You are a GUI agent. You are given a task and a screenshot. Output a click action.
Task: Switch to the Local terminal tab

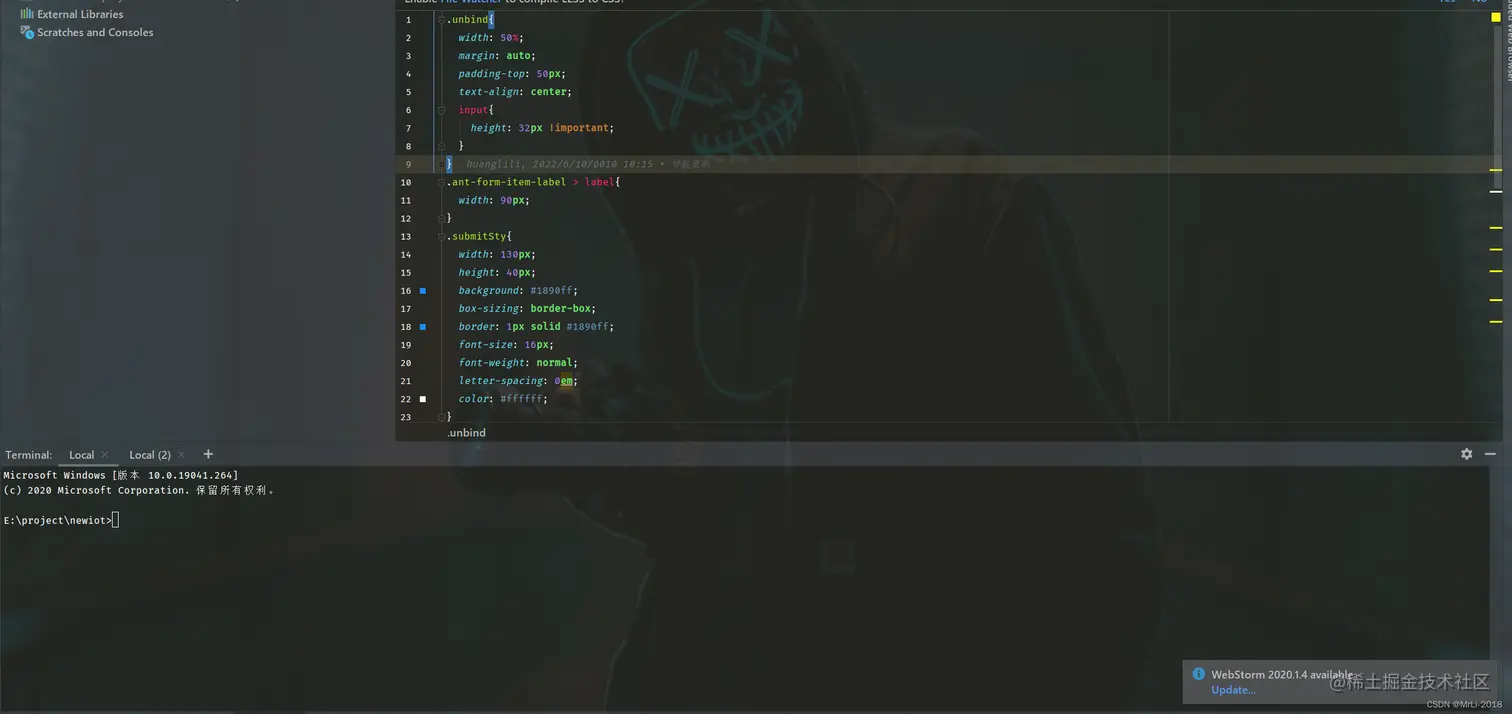tap(81, 455)
